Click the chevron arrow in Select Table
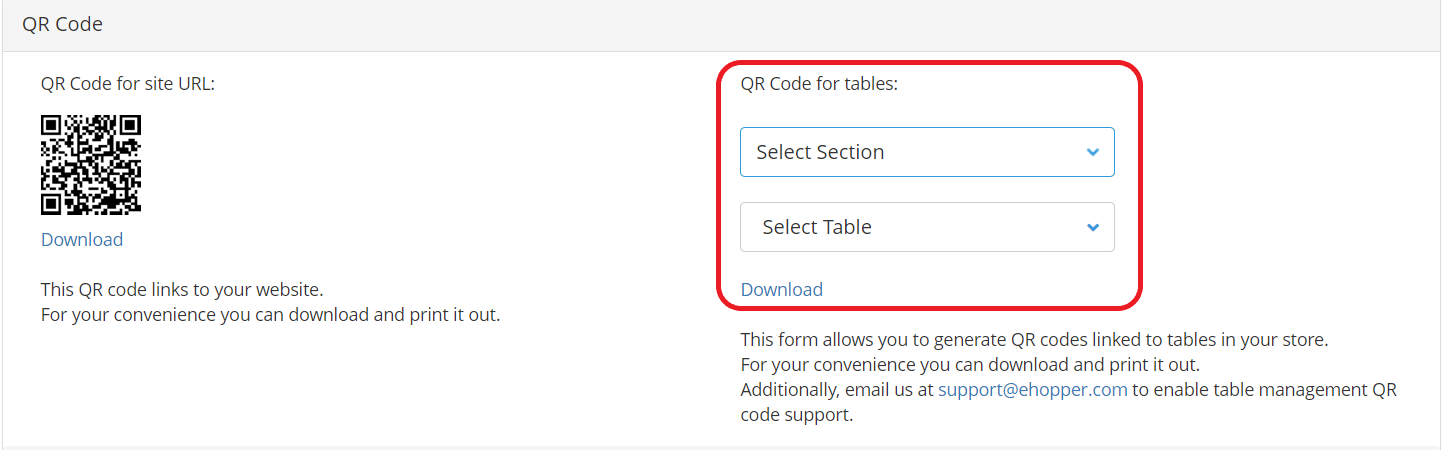Image resolution: width=1446 pixels, height=450 pixels. tap(1093, 227)
